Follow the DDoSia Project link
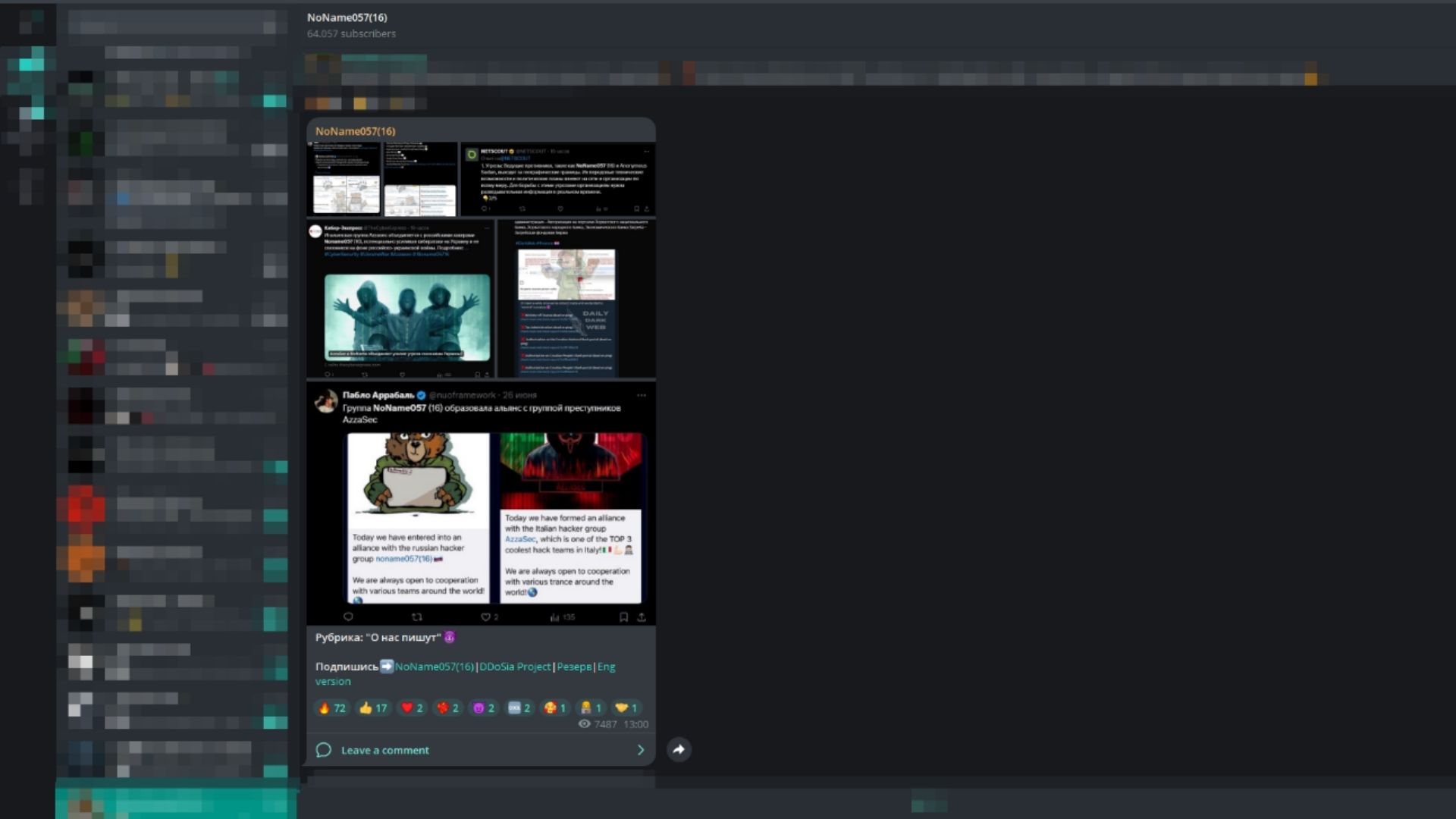Image resolution: width=1456 pixels, height=819 pixels. click(x=515, y=667)
